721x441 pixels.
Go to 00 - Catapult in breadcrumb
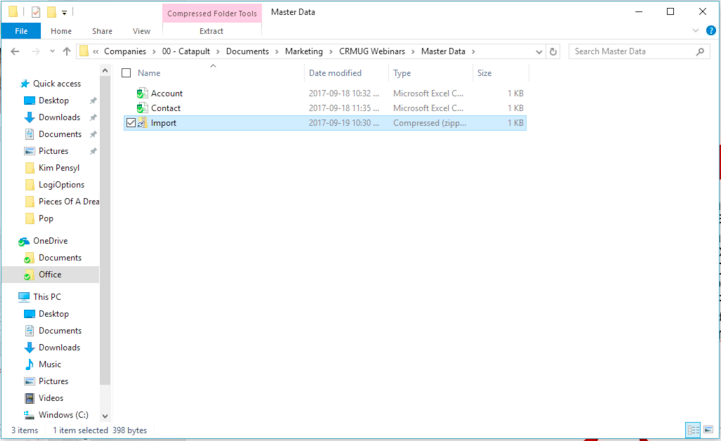(186, 52)
